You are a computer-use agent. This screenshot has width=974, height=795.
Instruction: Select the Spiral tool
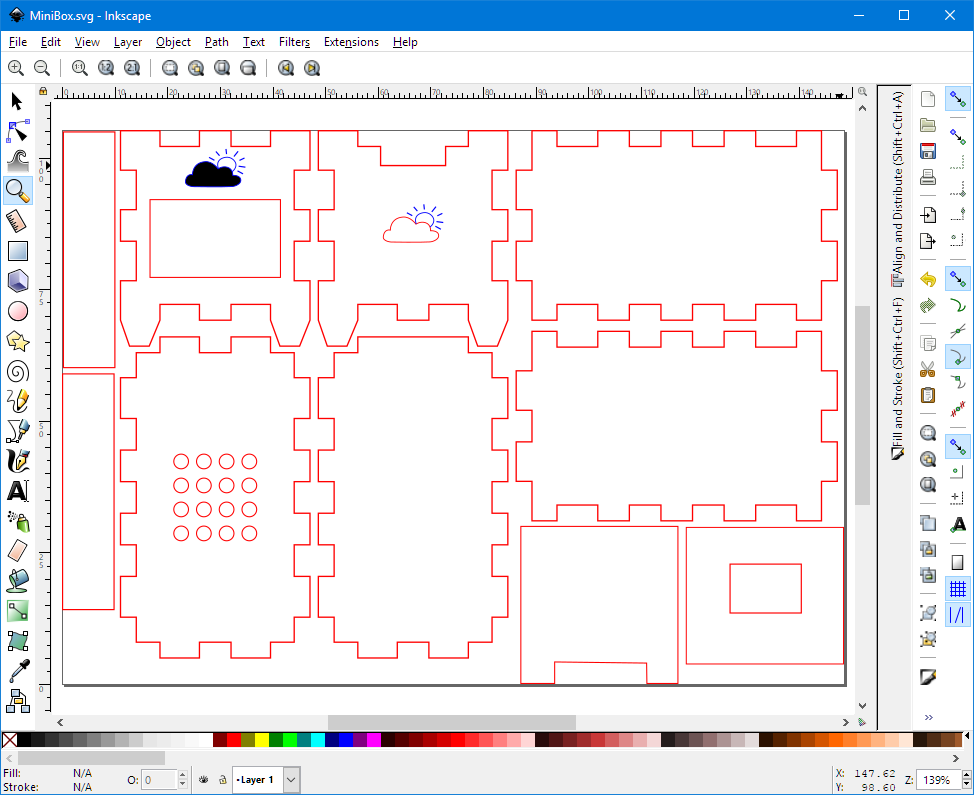pyautogui.click(x=17, y=372)
